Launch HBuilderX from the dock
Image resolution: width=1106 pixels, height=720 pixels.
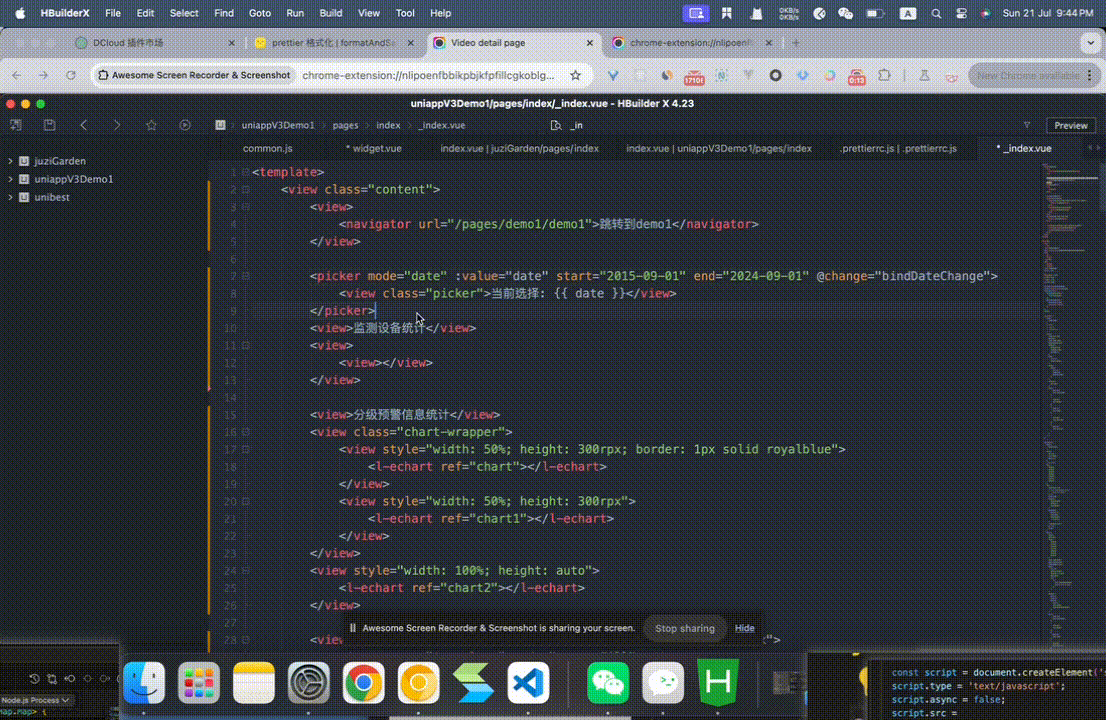(716, 683)
